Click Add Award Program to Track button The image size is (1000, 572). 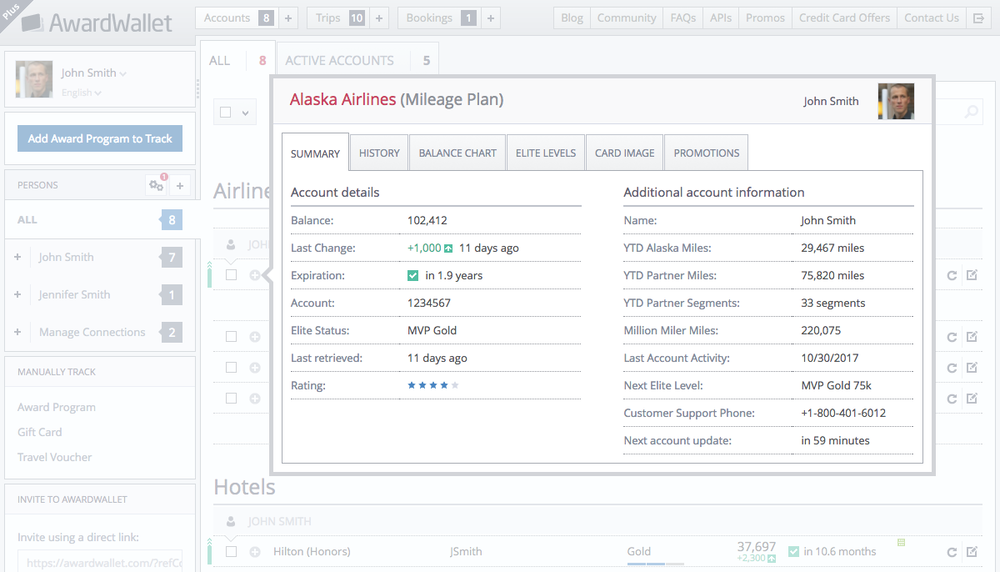coord(100,139)
